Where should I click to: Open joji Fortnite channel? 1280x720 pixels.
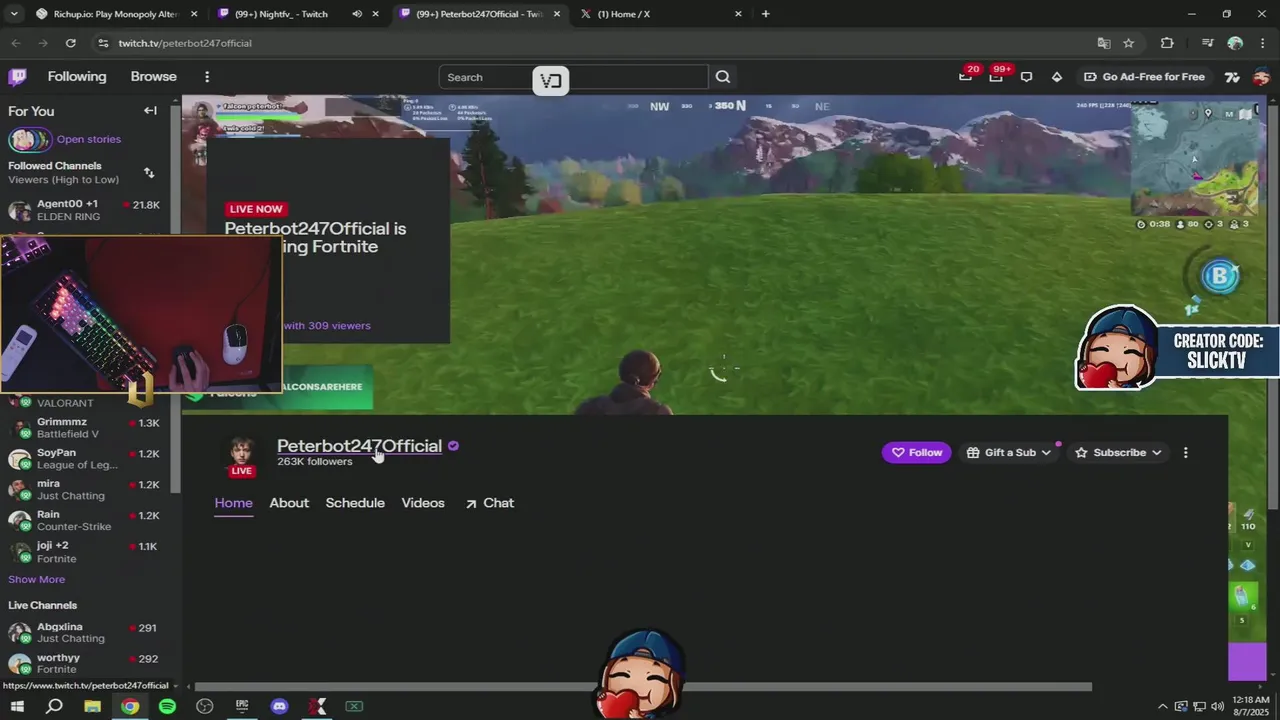click(x=85, y=552)
